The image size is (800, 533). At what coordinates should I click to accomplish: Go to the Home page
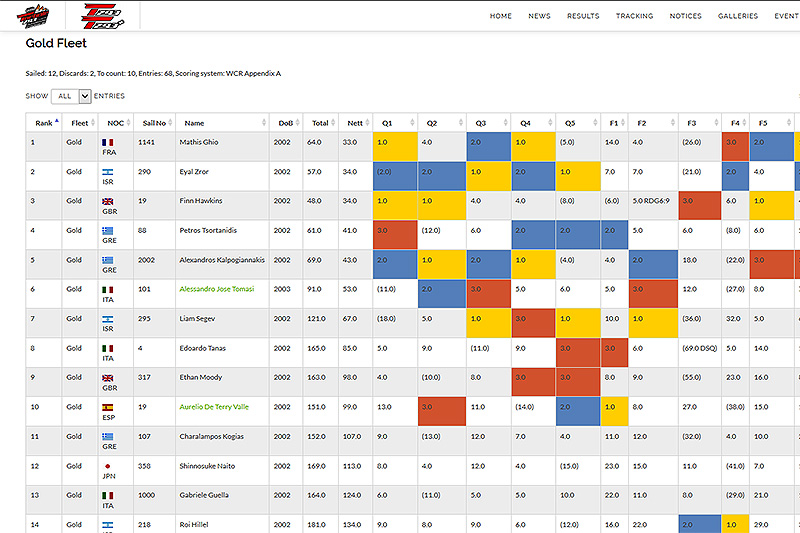coord(501,16)
